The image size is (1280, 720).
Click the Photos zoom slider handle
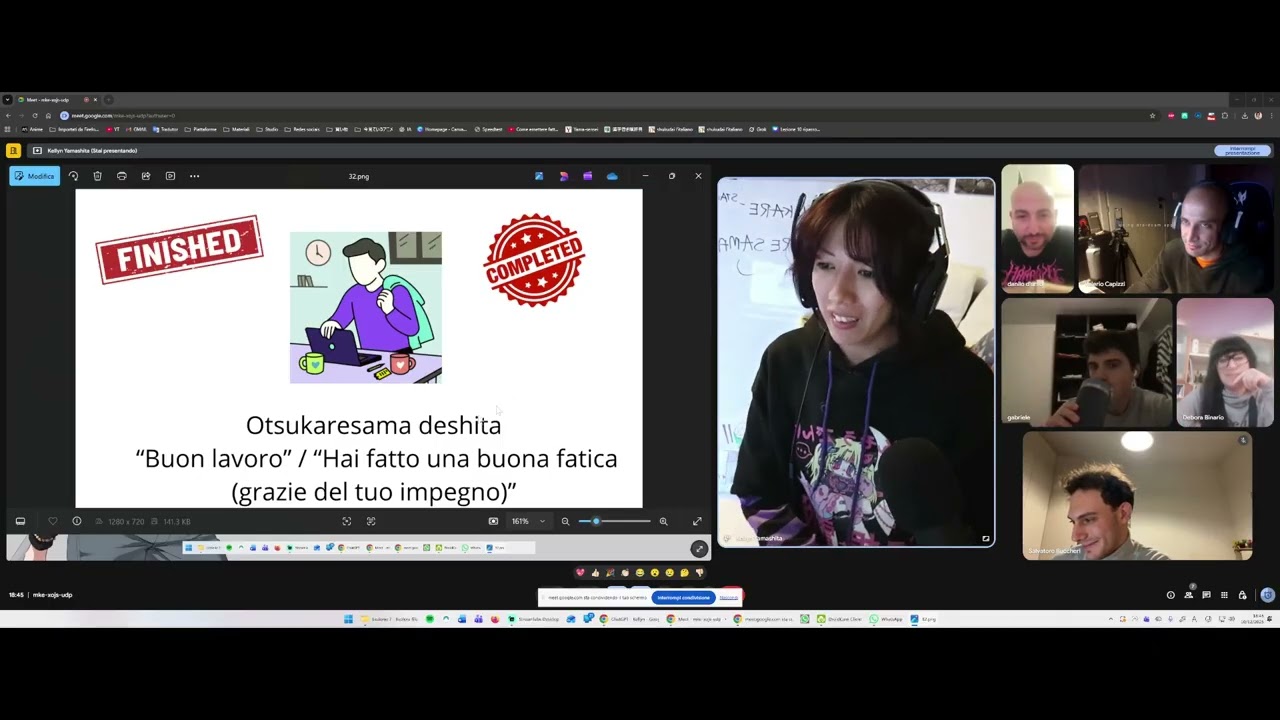pyautogui.click(x=596, y=521)
